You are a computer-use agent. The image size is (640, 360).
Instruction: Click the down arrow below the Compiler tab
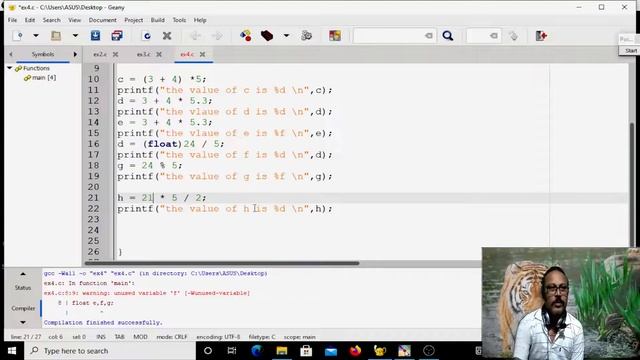[23, 322]
